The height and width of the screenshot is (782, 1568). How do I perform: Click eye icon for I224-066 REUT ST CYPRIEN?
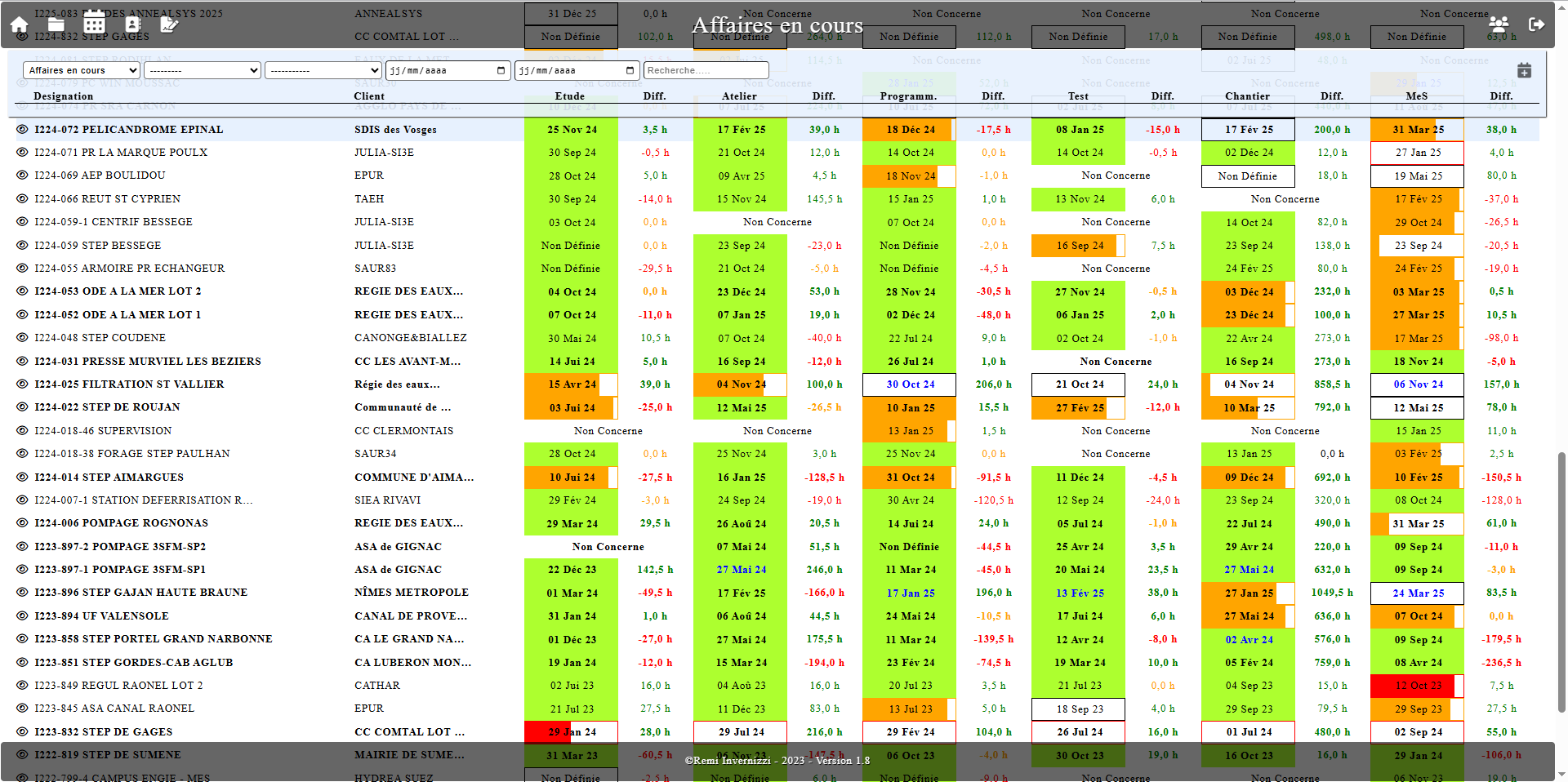coord(22,198)
